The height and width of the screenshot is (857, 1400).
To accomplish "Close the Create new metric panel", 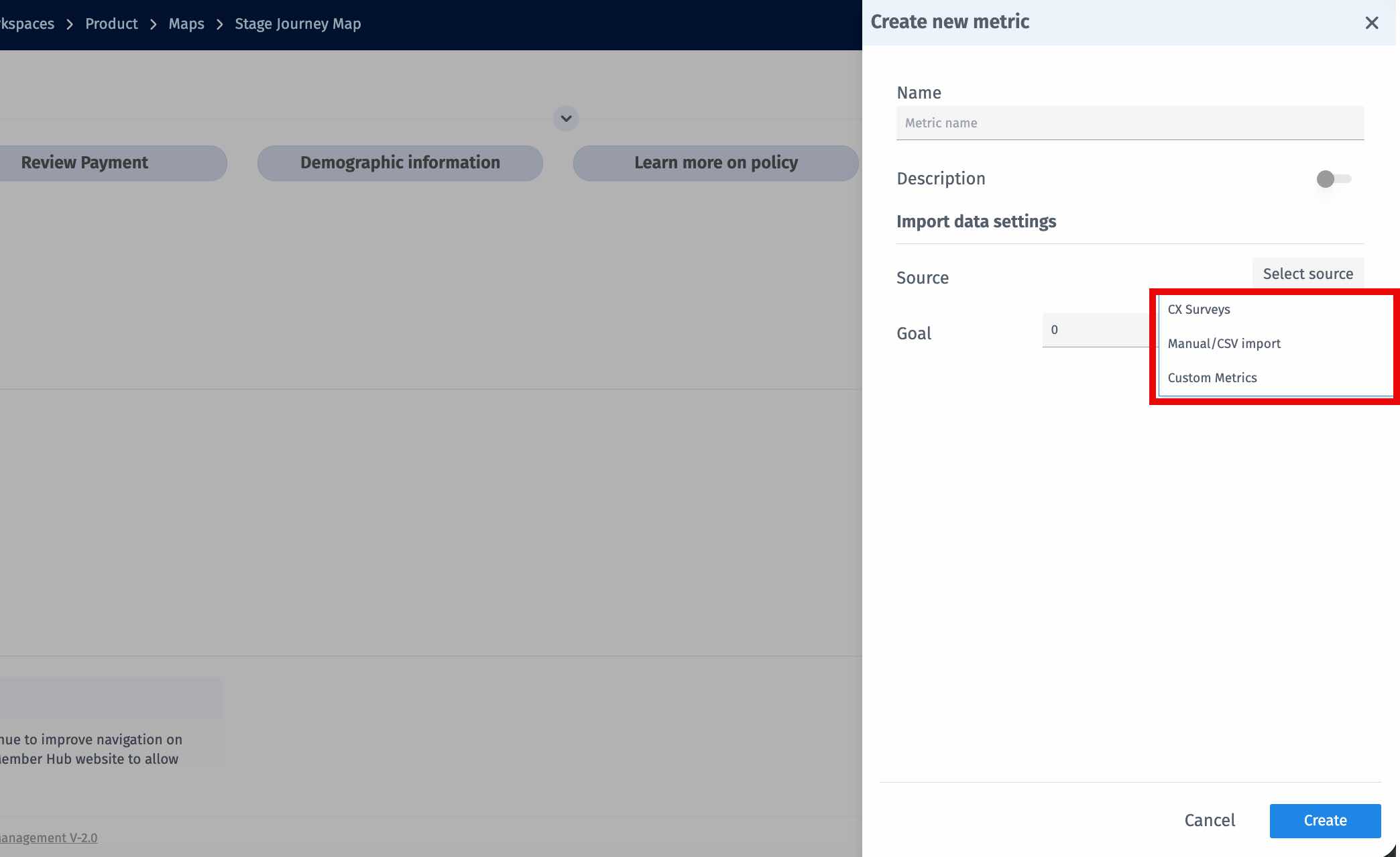I will click(x=1372, y=23).
